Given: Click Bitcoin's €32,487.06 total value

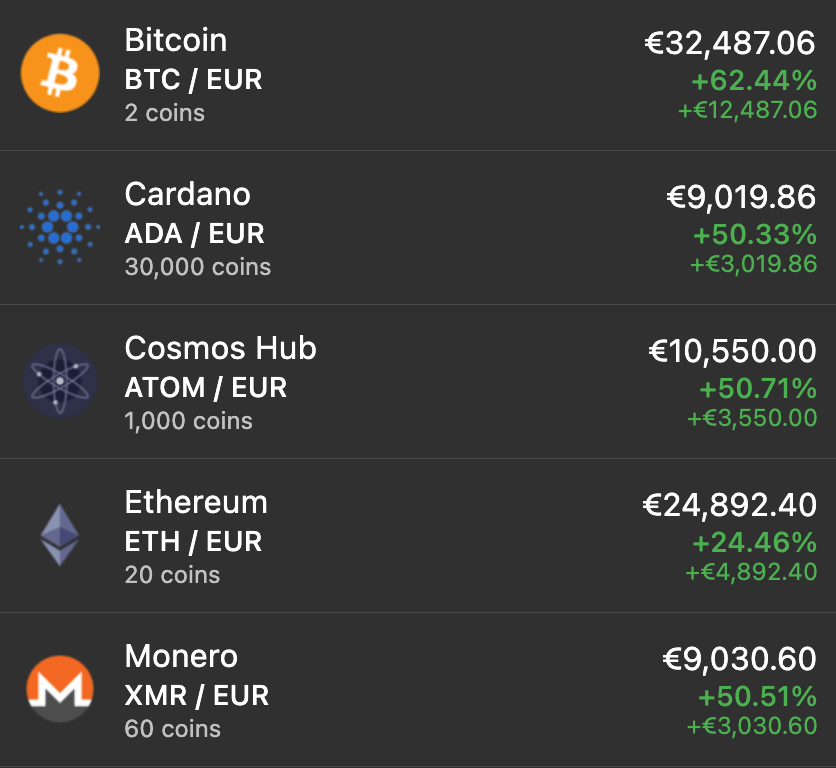Looking at the screenshot, I should pyautogui.click(x=730, y=43).
